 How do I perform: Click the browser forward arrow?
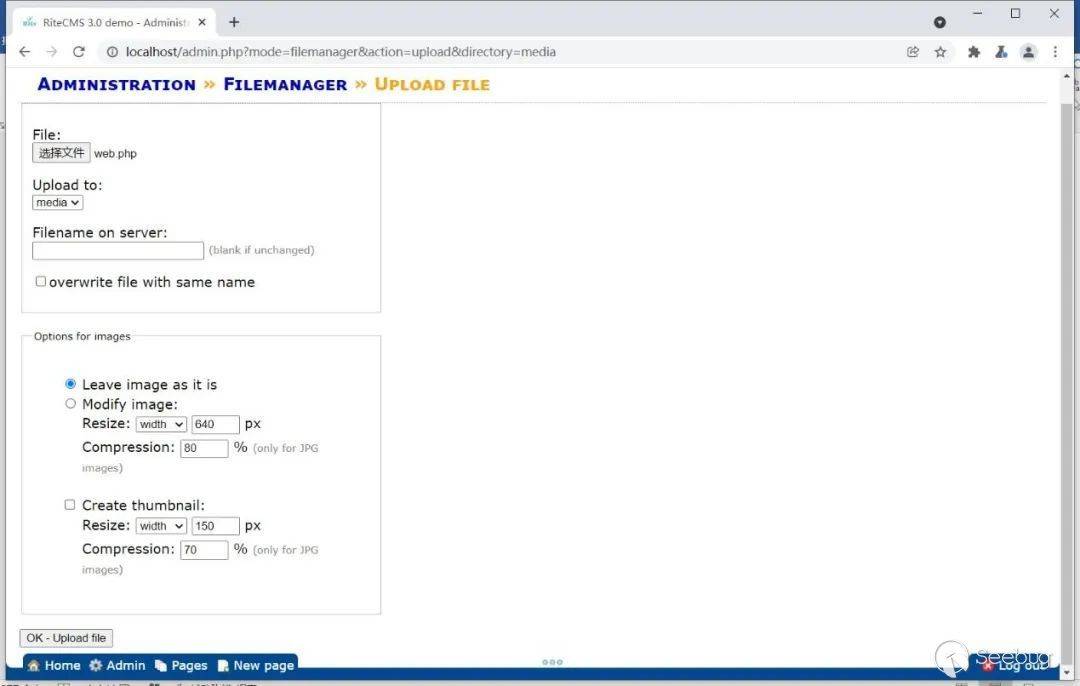[52, 52]
